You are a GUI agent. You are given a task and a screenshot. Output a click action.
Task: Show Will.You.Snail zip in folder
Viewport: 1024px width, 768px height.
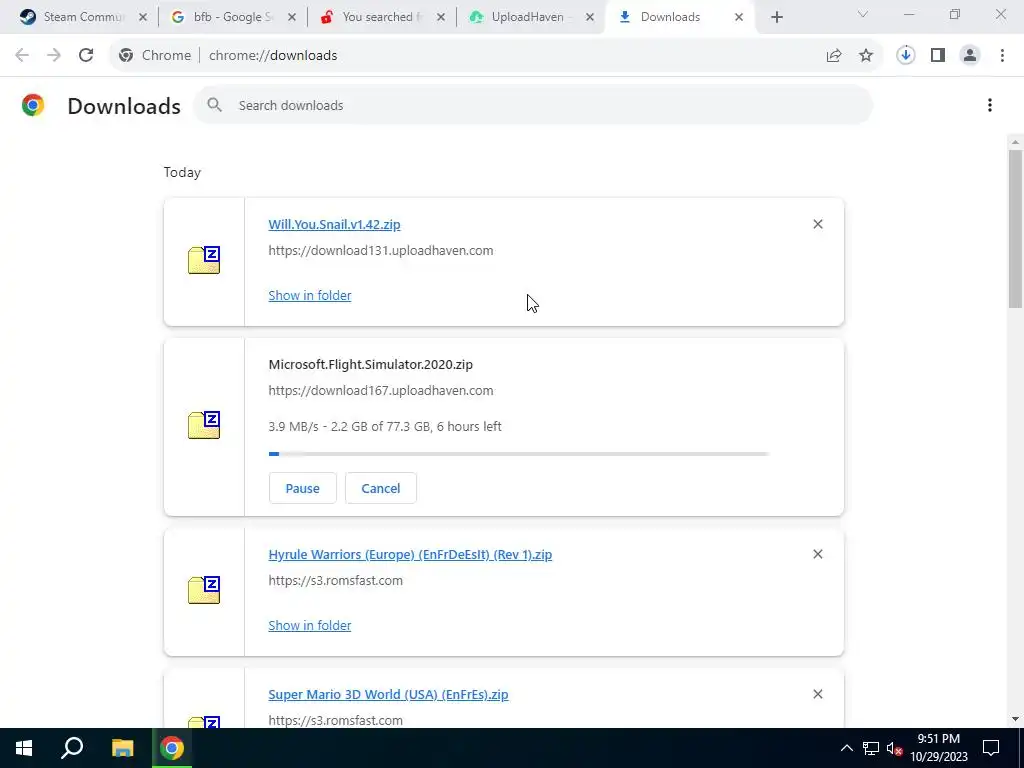click(310, 295)
